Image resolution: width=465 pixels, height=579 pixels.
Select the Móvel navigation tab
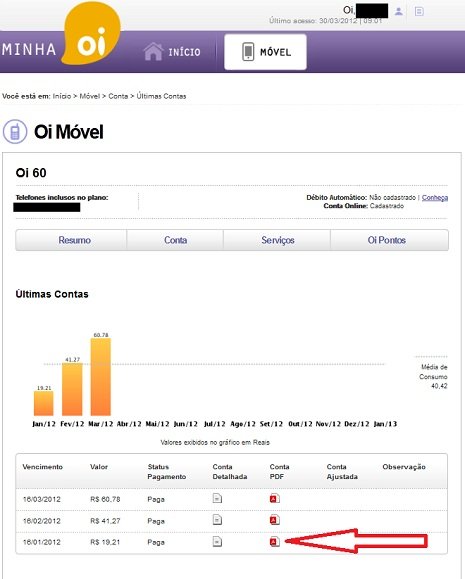(x=265, y=52)
